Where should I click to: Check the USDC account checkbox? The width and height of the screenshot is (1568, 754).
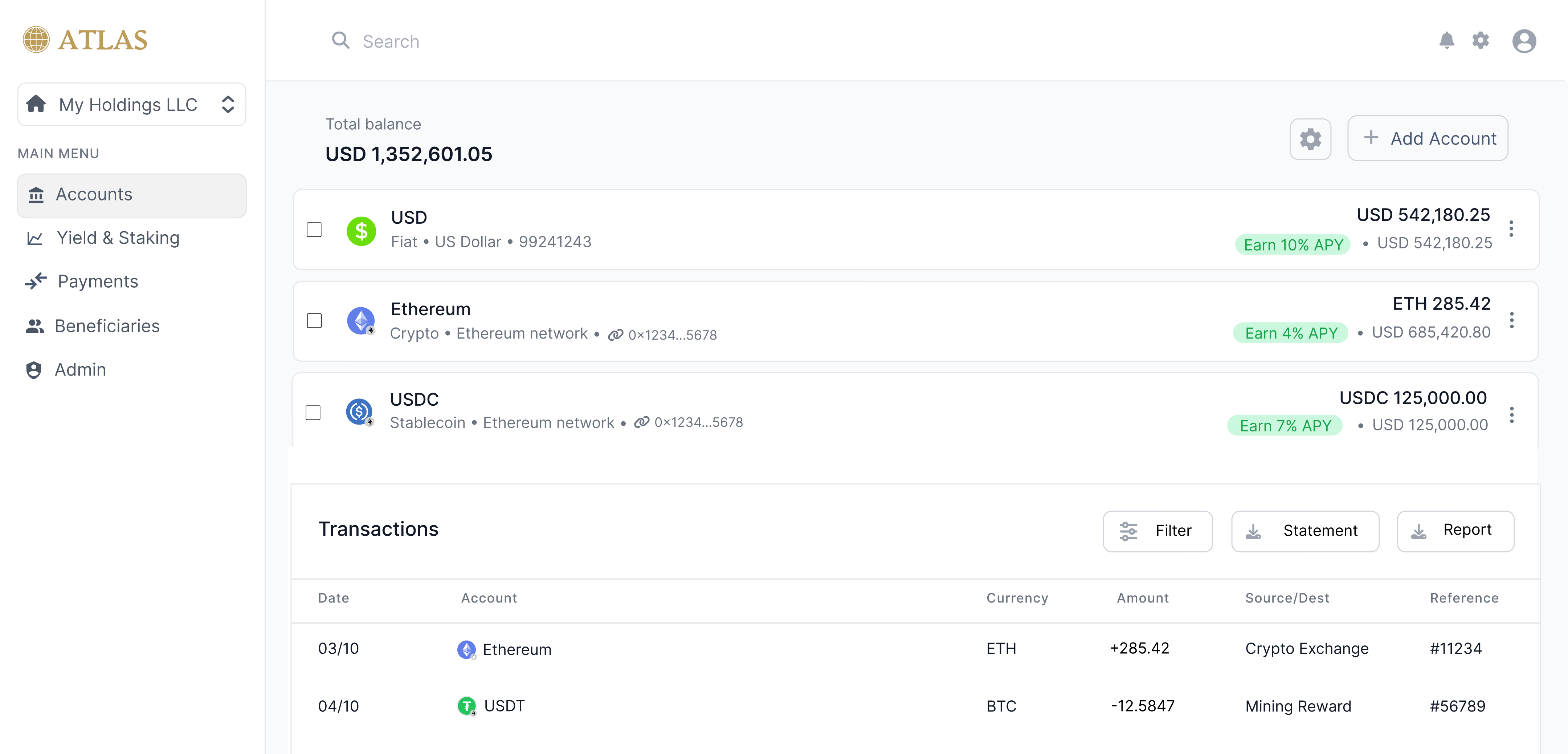[x=314, y=412]
